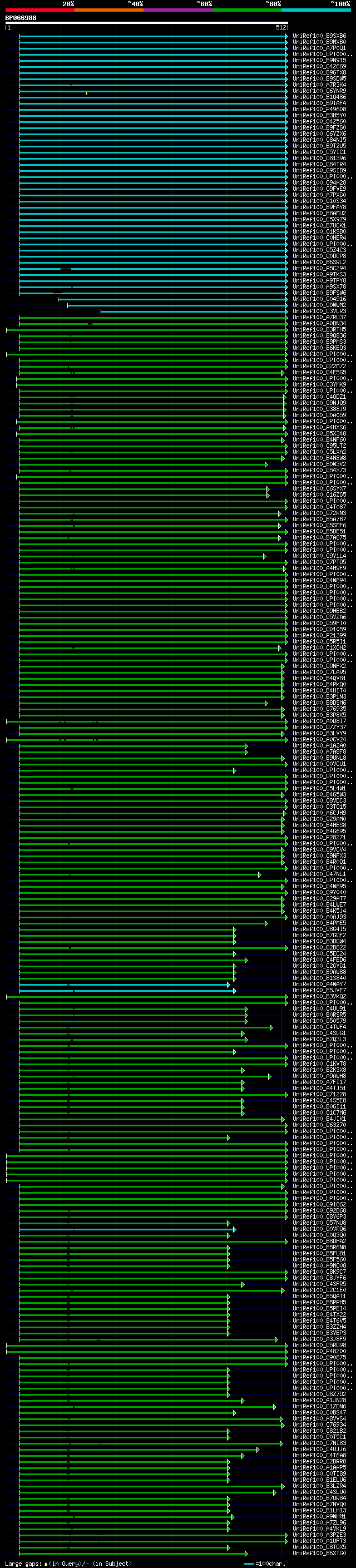The width and height of the screenshot is (356, 1568).
Task: Click the purple ~60% identity color band
Action: pos(177,10)
